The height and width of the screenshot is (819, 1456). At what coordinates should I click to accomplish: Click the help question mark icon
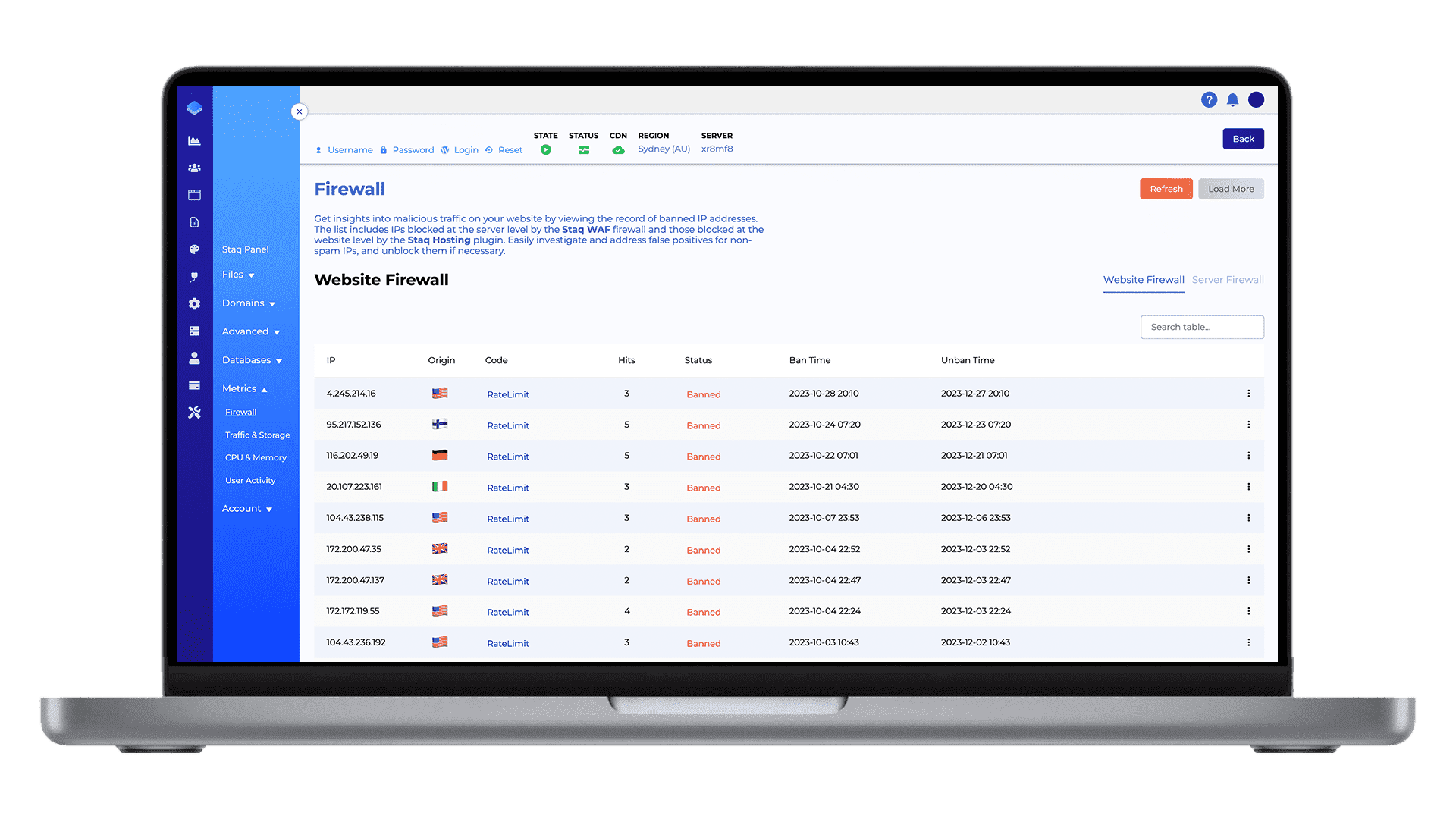click(x=1209, y=99)
